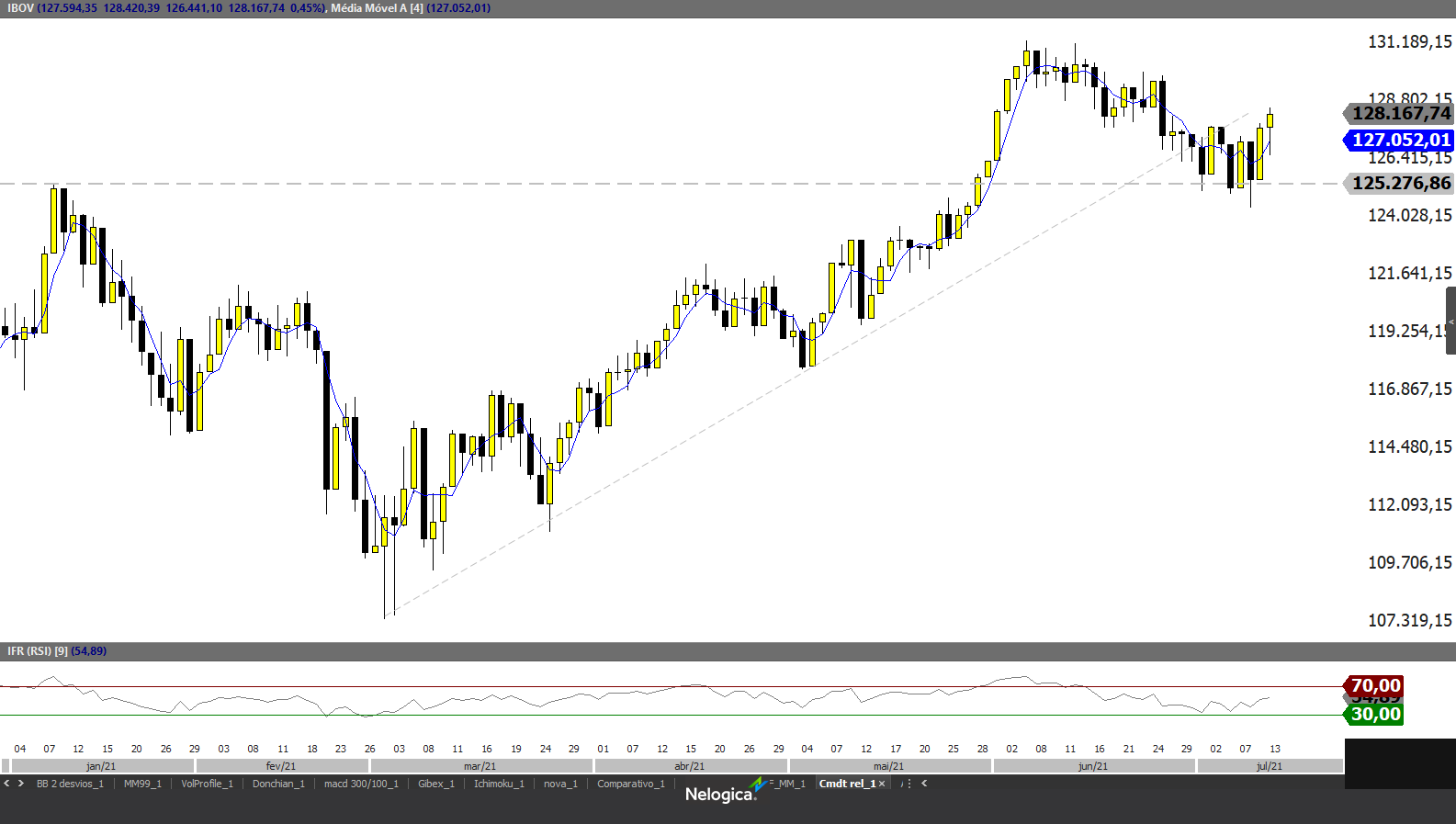Click the 125.276,86 horizontal line price tag
The width and height of the screenshot is (1456, 824).
pos(1400,183)
